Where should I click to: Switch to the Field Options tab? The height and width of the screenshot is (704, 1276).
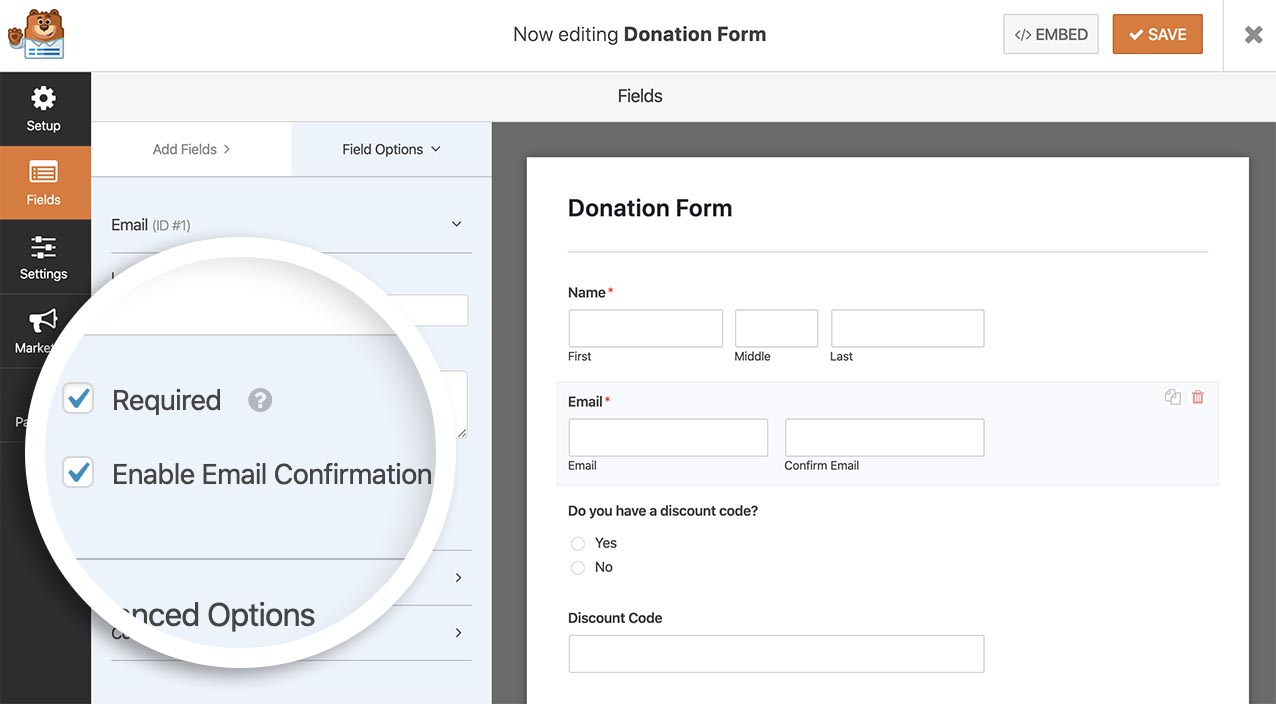tap(391, 149)
